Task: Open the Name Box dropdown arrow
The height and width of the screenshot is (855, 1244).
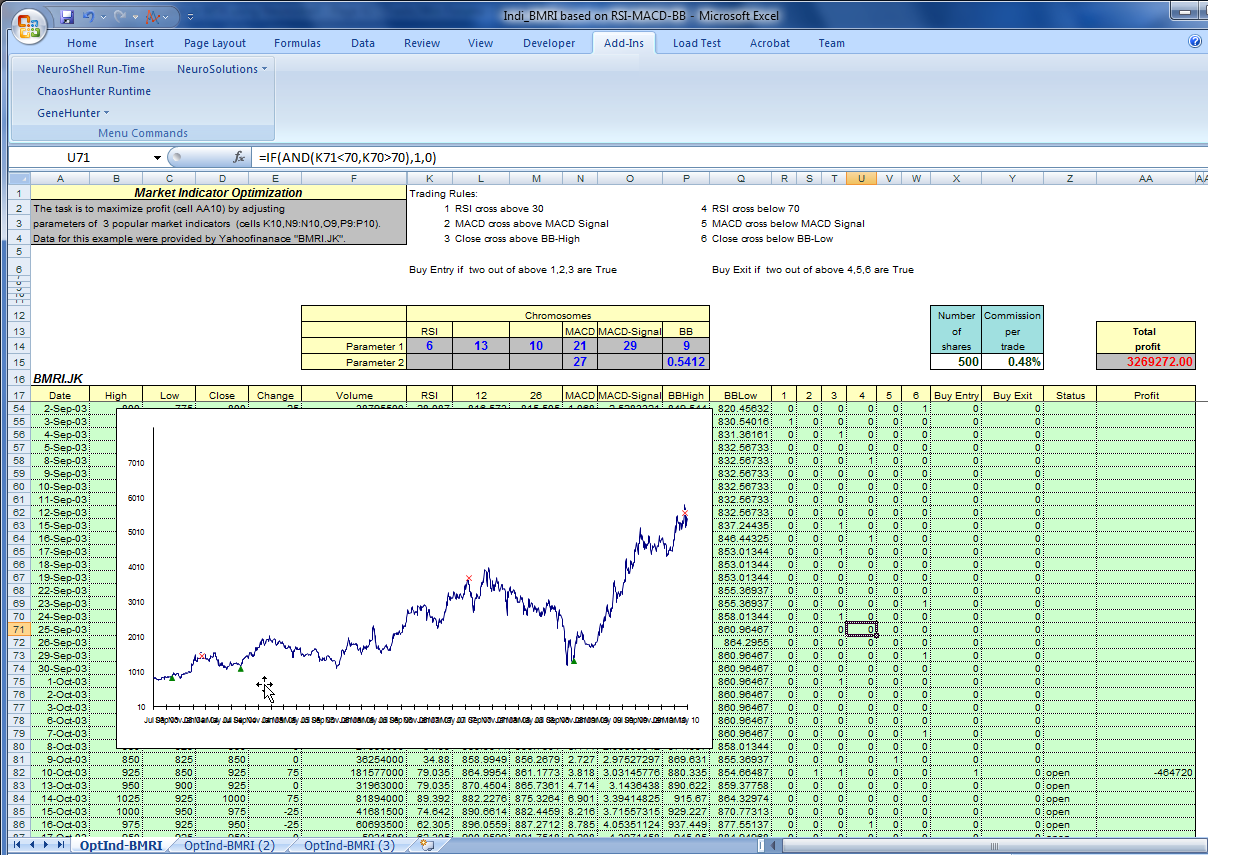Action: (x=157, y=157)
